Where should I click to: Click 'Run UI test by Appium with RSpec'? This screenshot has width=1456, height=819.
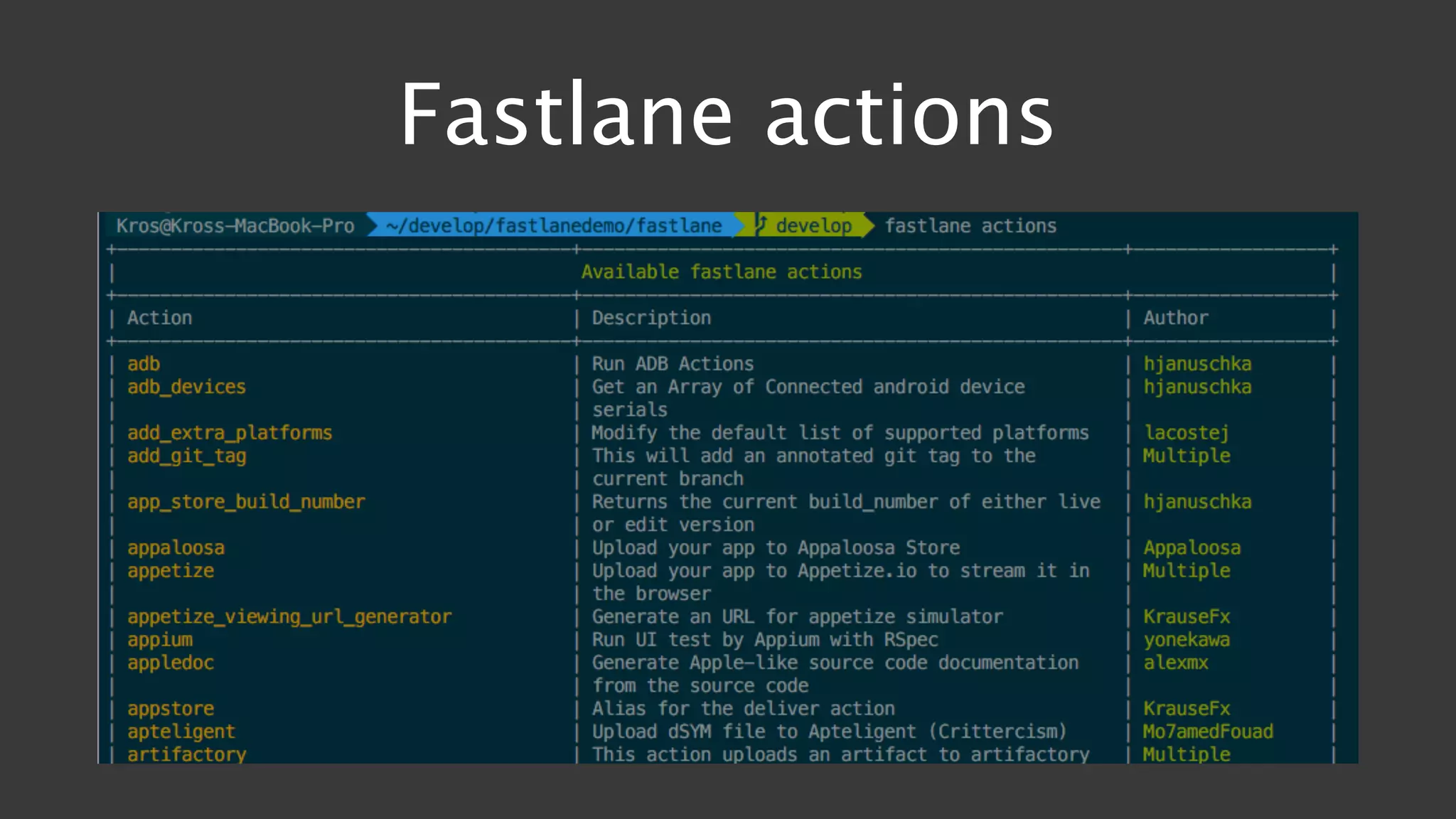765,640
